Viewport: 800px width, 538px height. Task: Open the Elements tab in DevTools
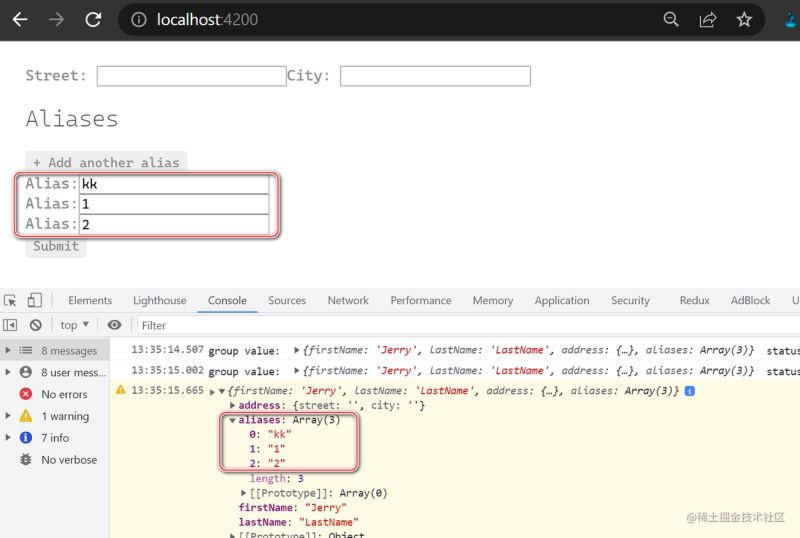90,300
